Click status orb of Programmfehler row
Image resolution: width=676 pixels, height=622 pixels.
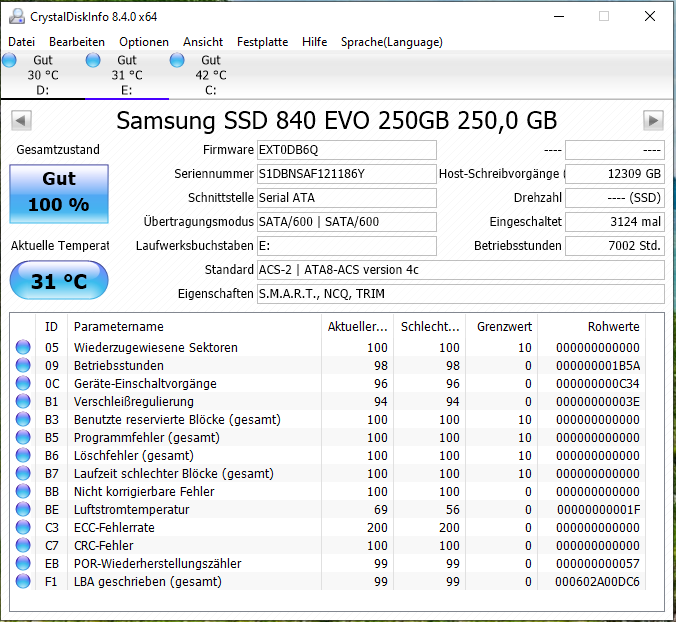pos(23,437)
